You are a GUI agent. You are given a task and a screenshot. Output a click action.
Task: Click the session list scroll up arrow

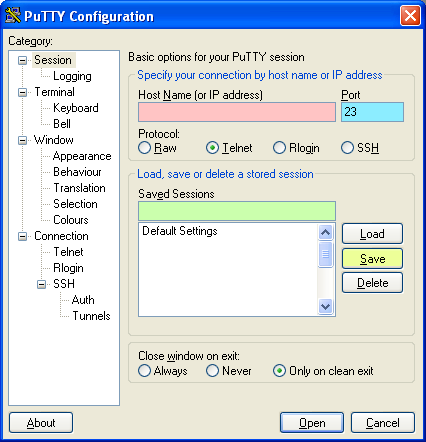coord(325,232)
